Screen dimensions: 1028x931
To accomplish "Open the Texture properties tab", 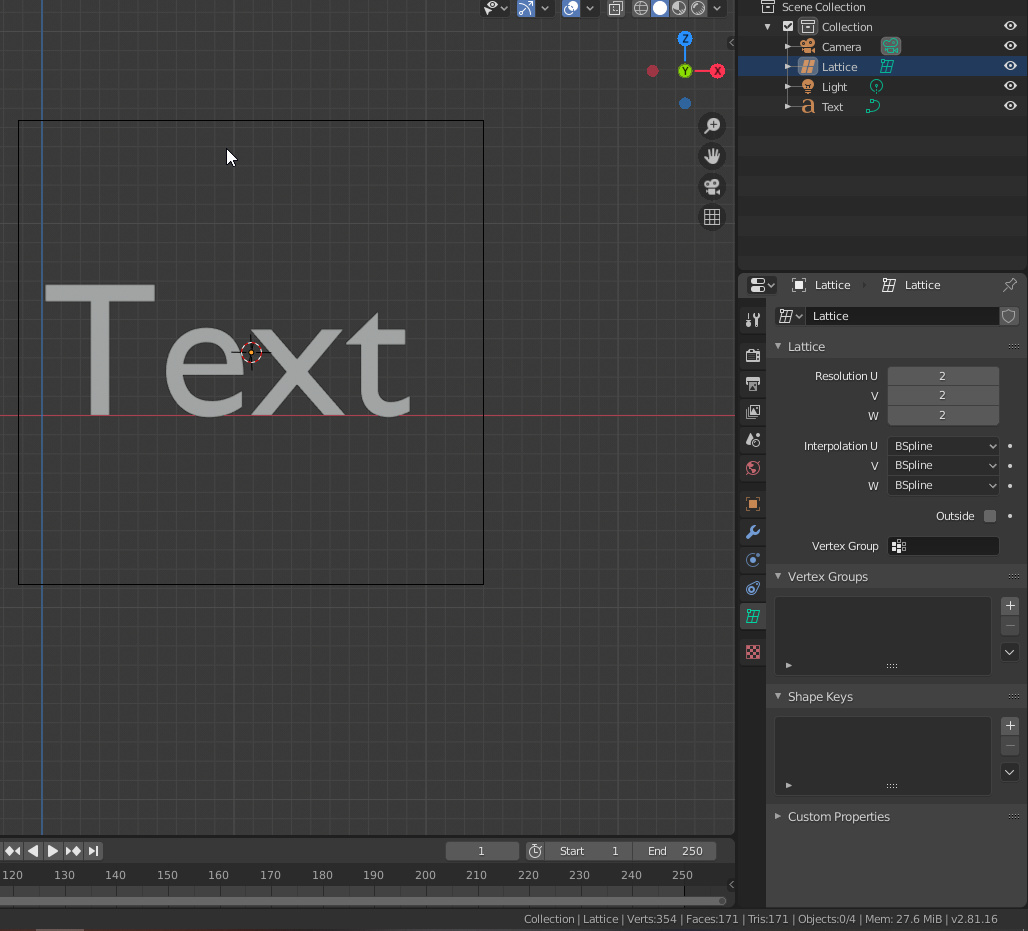I will coord(753,652).
